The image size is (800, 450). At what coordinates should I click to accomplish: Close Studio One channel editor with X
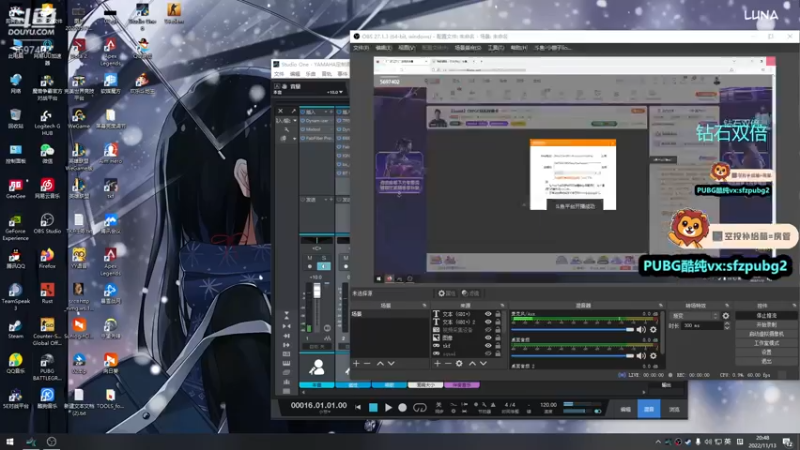coord(280,111)
